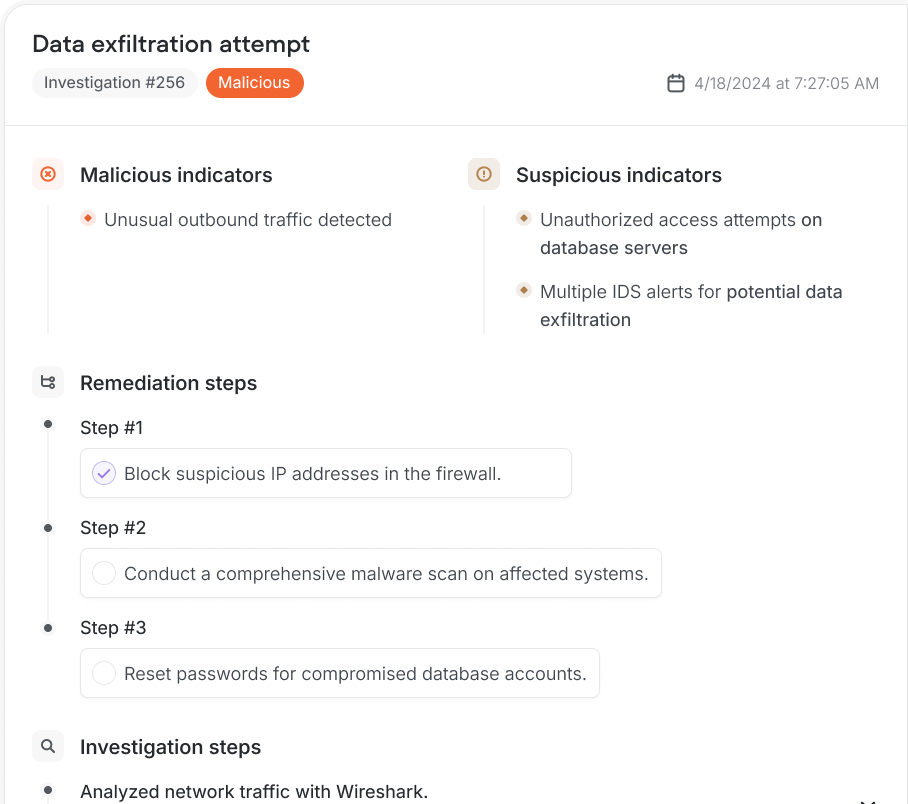This screenshot has width=908, height=804.
Task: Check the comprehensive malware scan checkbox
Action: click(x=104, y=572)
